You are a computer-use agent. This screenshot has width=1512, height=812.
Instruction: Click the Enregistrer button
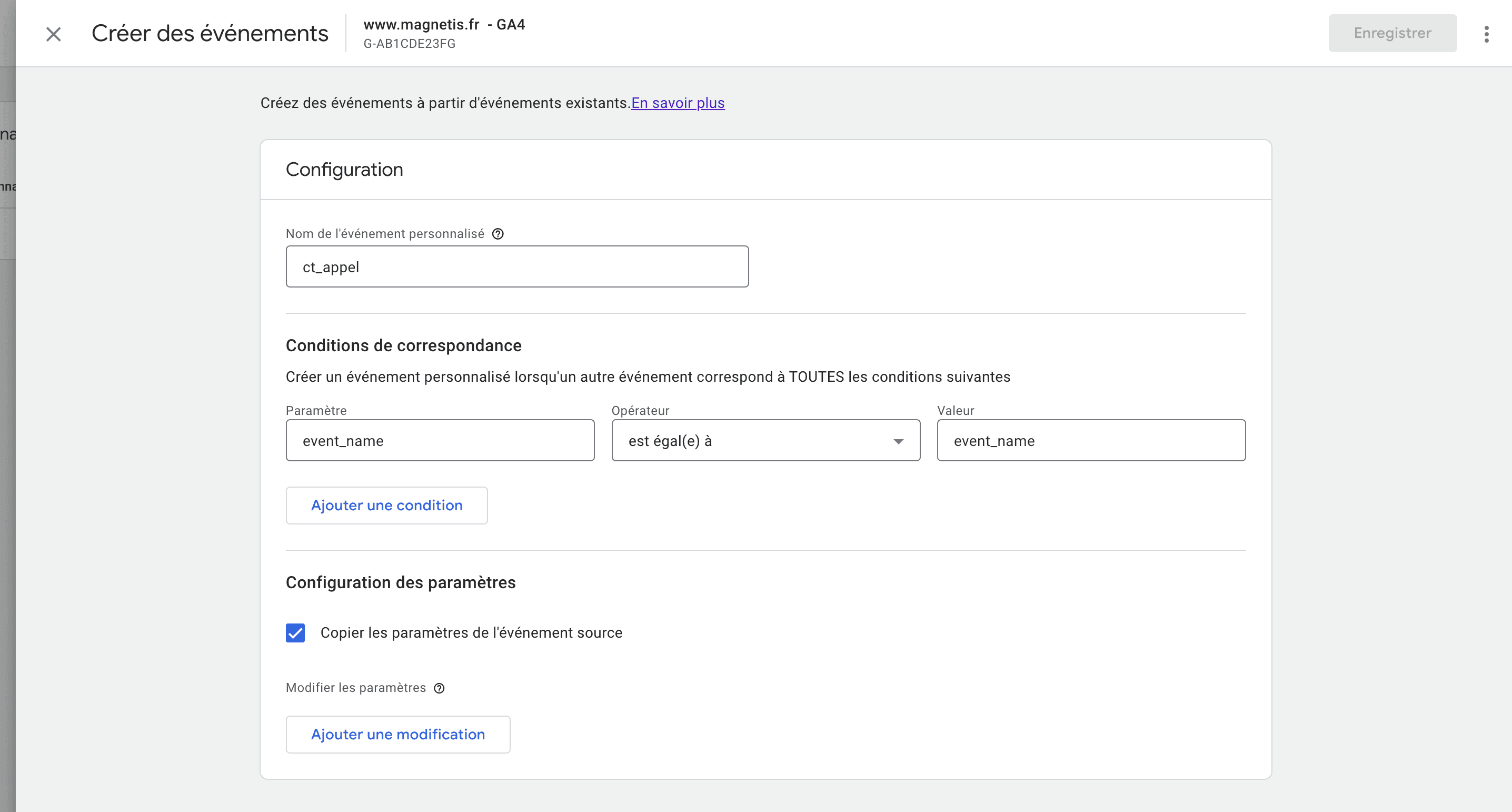tap(1392, 33)
